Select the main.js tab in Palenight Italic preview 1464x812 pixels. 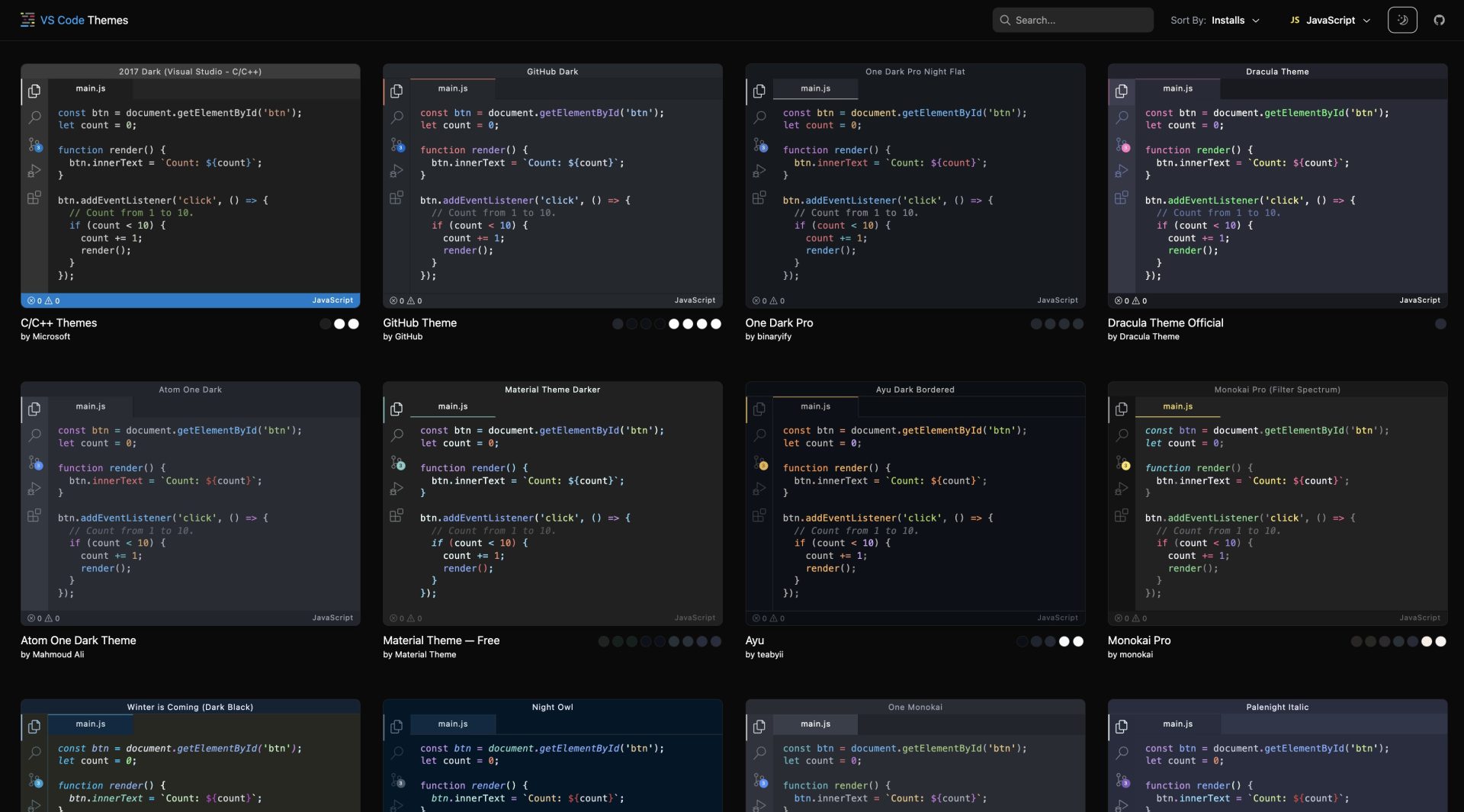tap(1177, 724)
